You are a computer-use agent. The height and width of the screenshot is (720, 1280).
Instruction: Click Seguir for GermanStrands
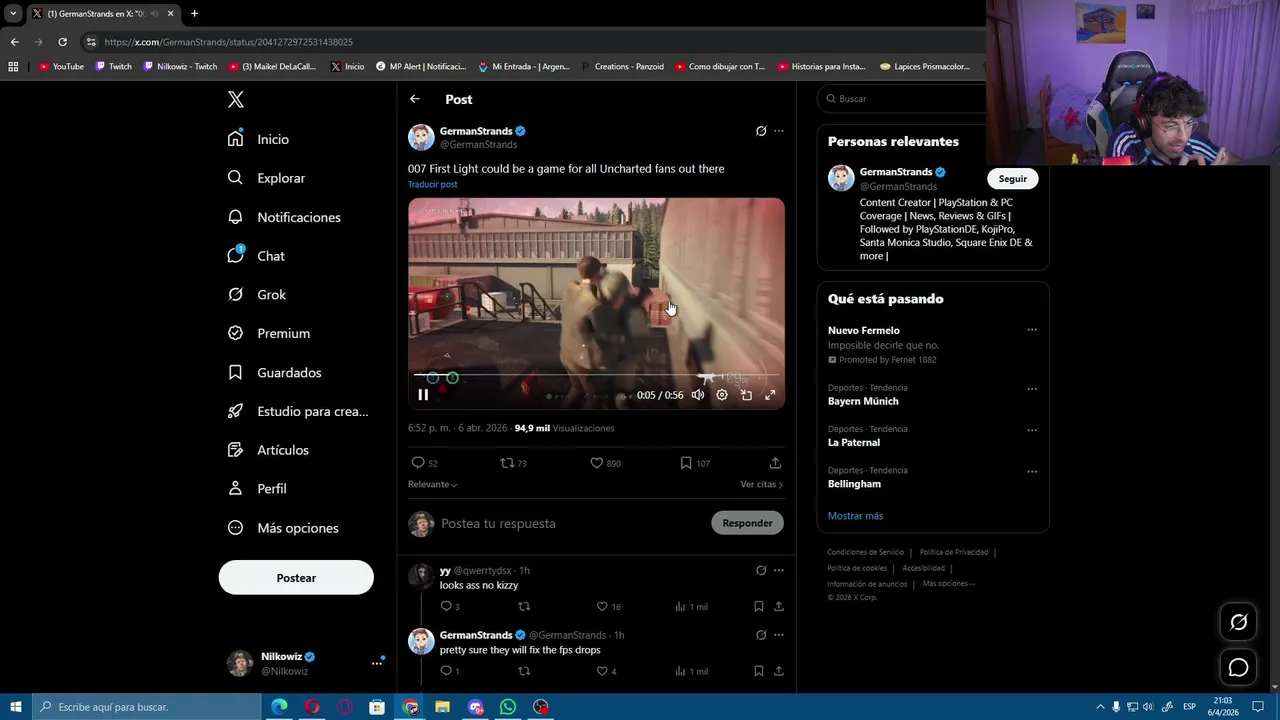[1012, 179]
